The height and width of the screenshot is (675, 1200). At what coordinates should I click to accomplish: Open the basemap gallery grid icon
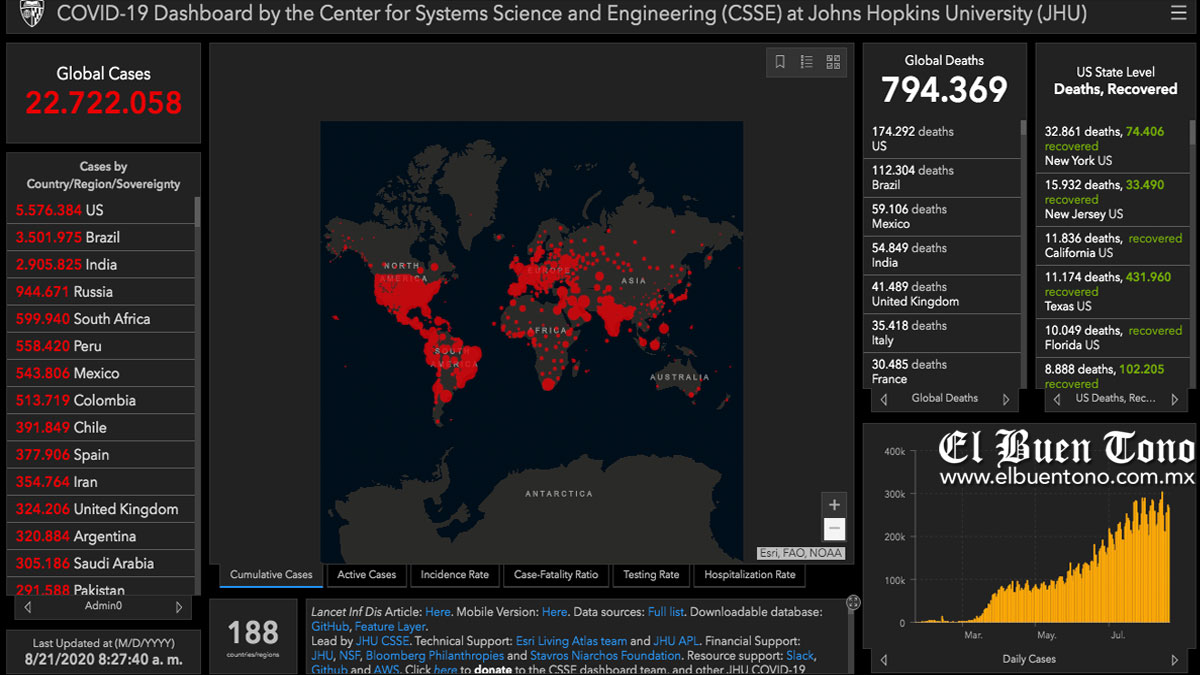834,62
